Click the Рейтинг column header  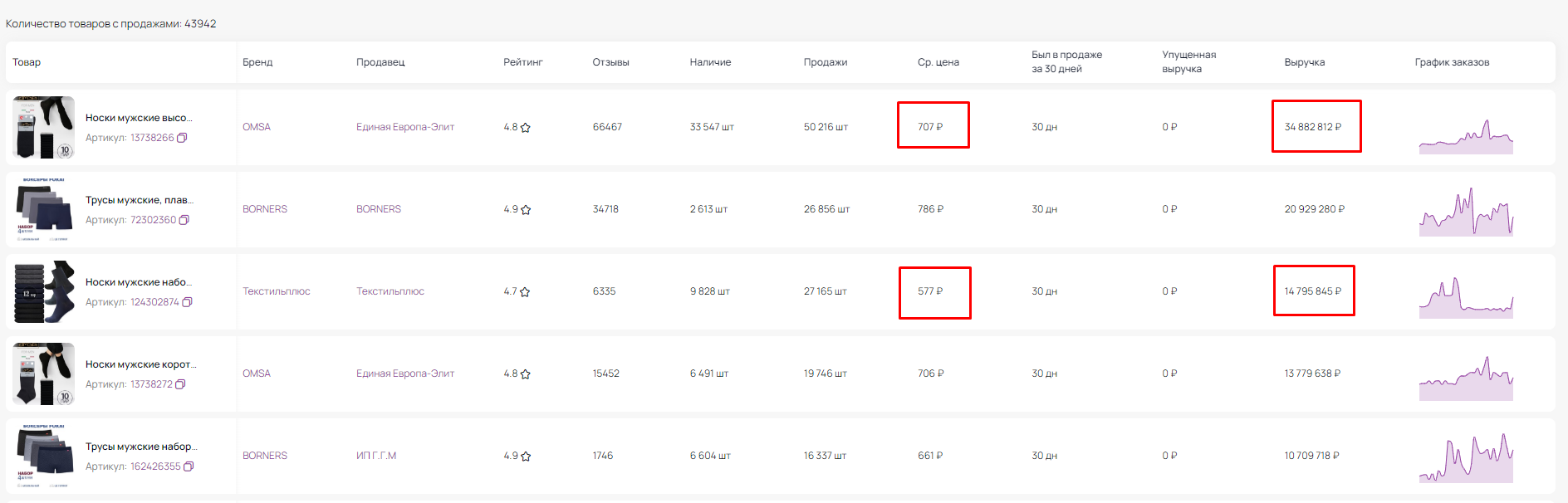coord(522,62)
